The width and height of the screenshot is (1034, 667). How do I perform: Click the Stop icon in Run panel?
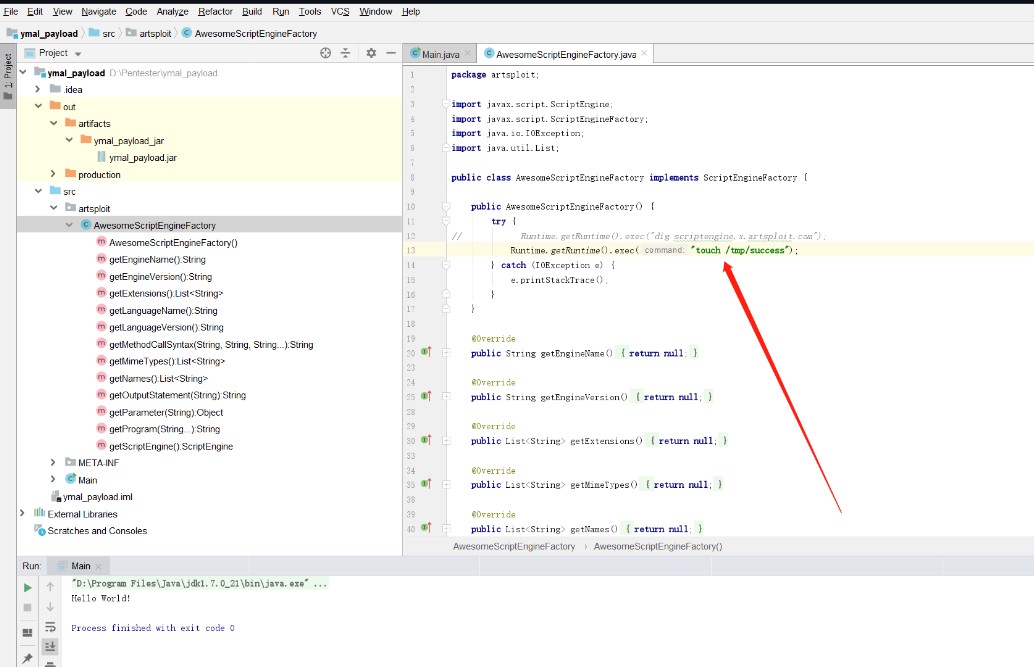click(28, 607)
